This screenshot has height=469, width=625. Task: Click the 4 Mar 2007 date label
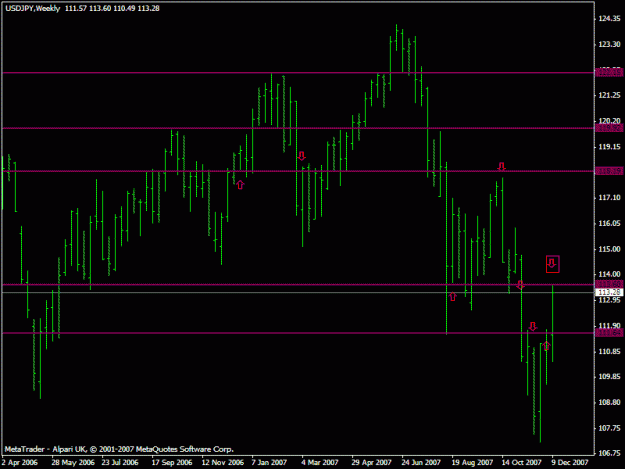320,463
